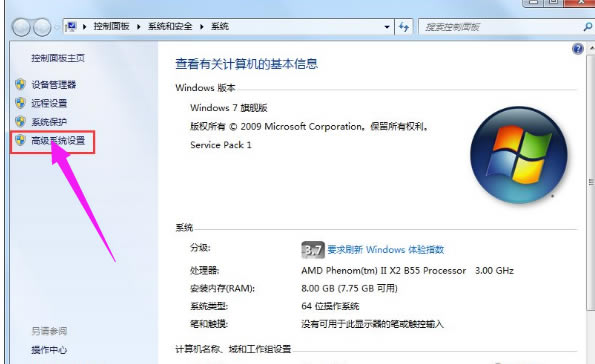Open recent pages dropdown beside nav buttons
Image resolution: width=595 pixels, height=364 pixels.
pos(56,27)
